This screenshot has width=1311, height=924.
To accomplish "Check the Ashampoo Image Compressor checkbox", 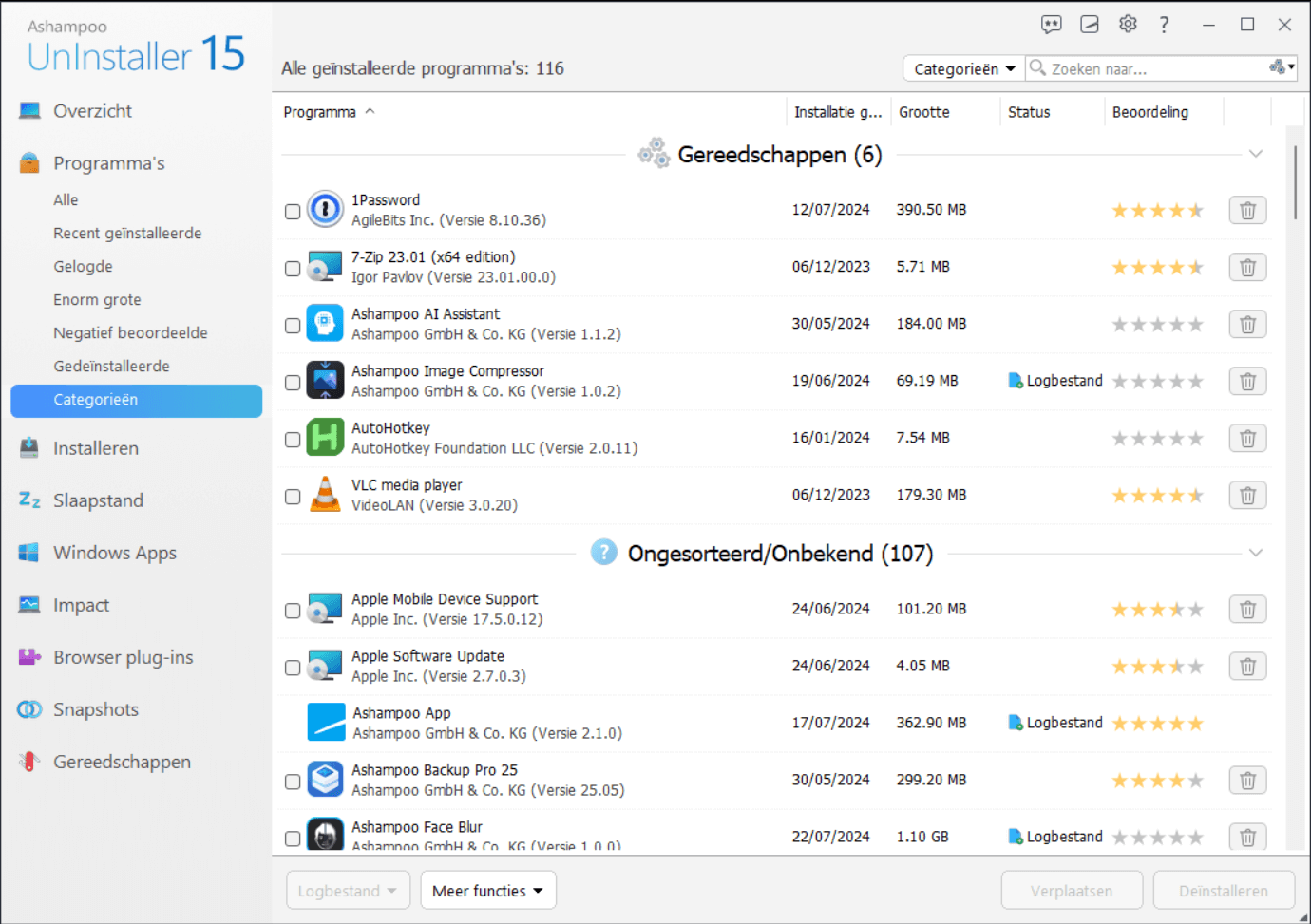I will click(293, 382).
